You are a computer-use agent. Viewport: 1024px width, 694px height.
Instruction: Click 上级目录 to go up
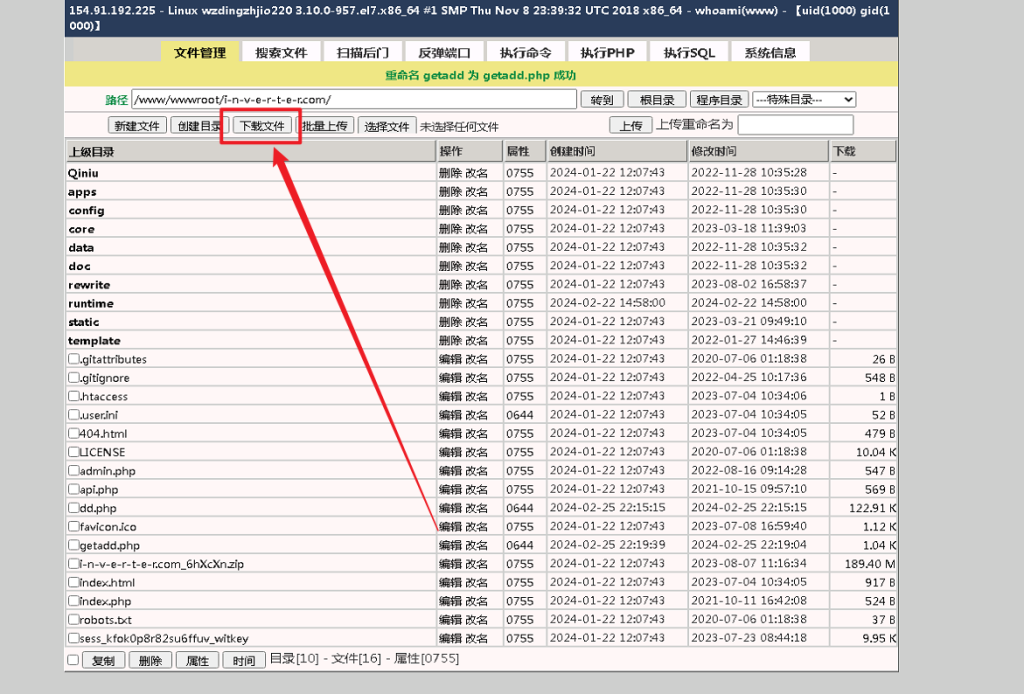point(91,152)
